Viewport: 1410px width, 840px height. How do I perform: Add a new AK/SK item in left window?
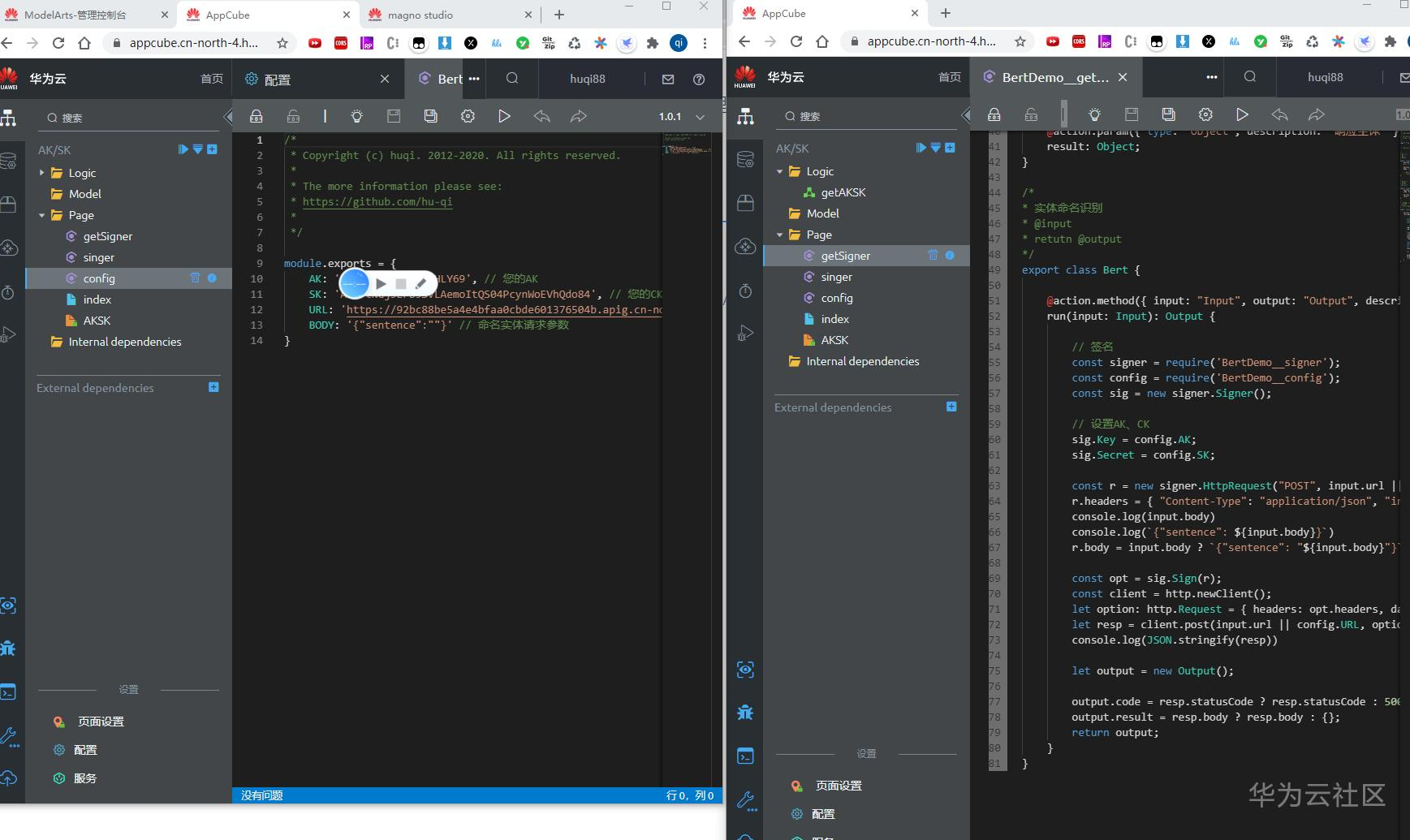click(212, 149)
